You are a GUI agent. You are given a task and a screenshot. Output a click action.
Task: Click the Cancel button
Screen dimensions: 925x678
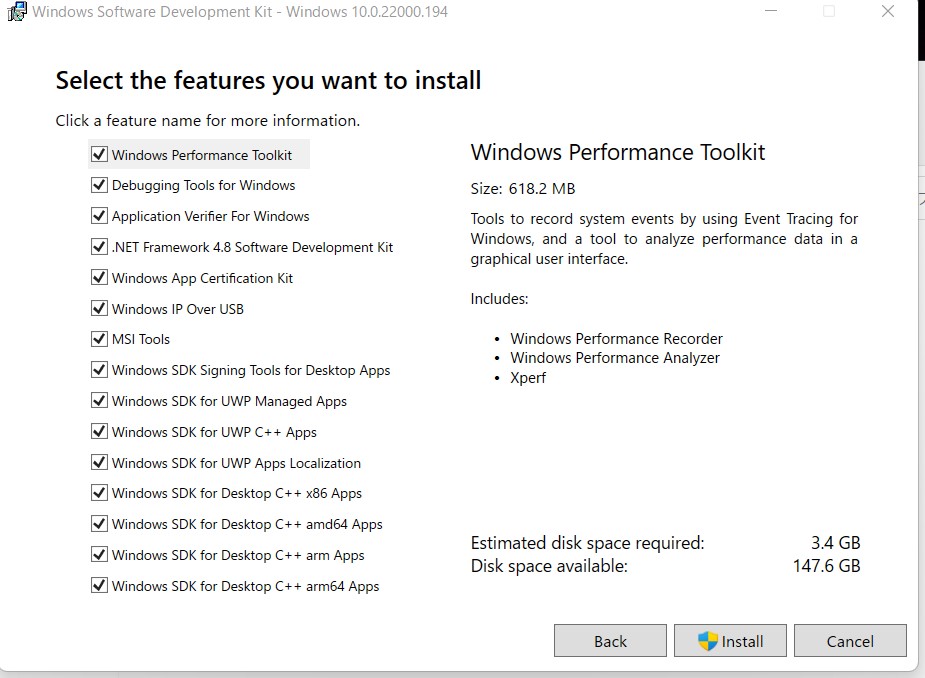pos(850,642)
